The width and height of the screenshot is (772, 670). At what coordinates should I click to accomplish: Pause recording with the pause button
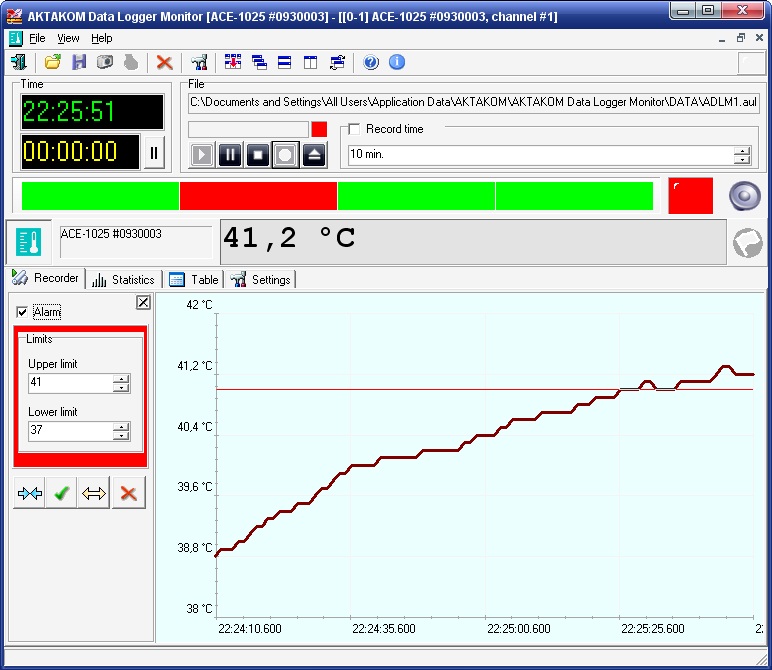point(230,155)
